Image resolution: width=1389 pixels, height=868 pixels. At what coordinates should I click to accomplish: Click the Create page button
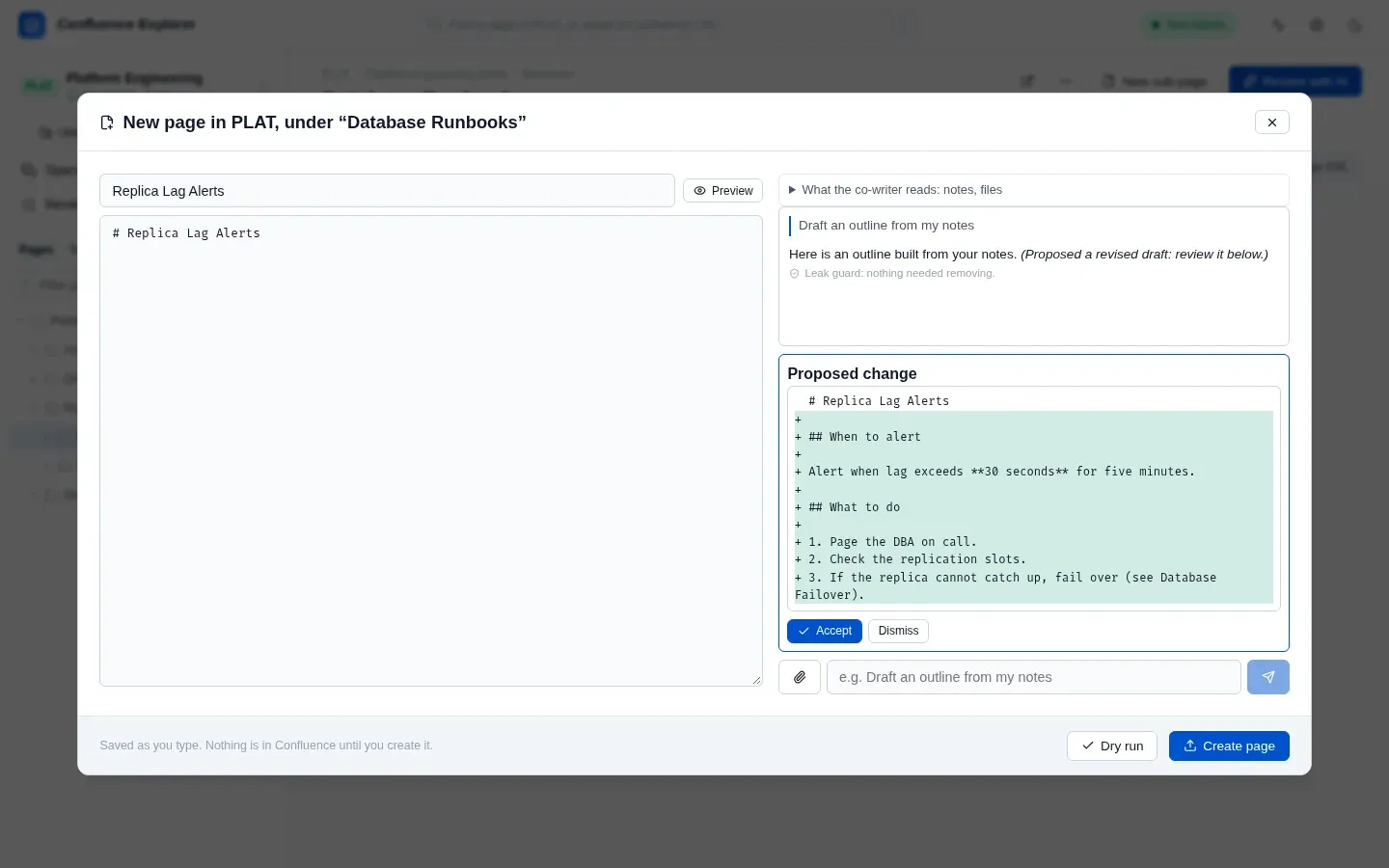coord(1229,746)
